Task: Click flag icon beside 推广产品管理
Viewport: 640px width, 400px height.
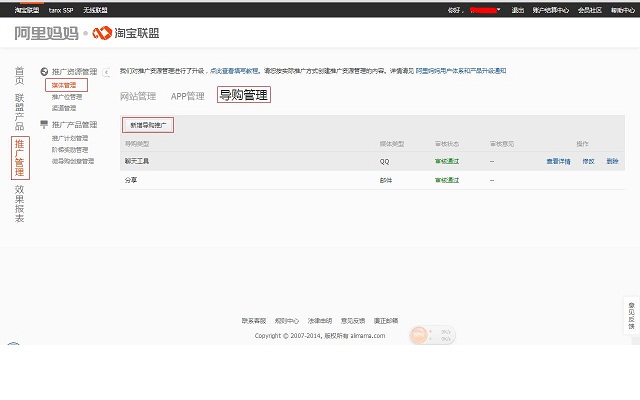Action: [44, 124]
